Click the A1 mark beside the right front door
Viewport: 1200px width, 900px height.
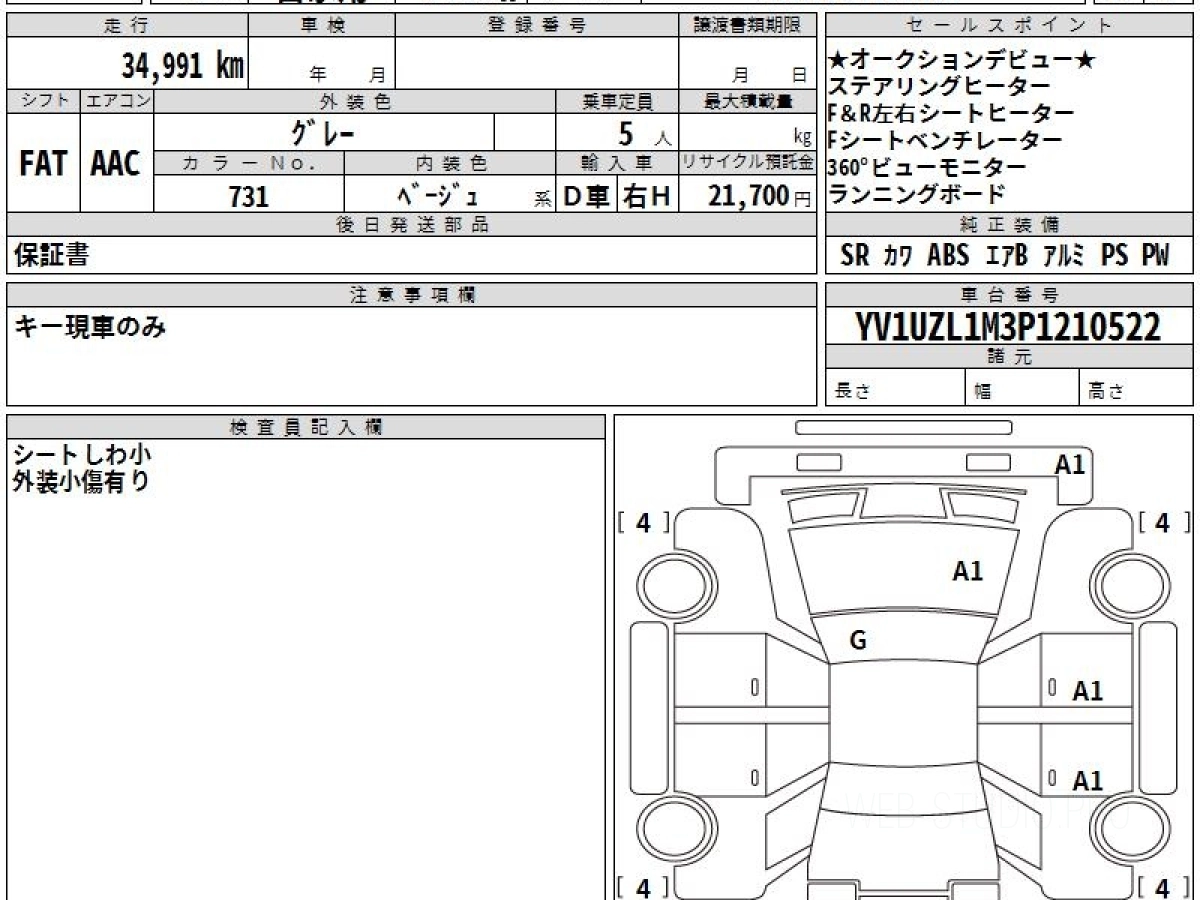[1088, 691]
